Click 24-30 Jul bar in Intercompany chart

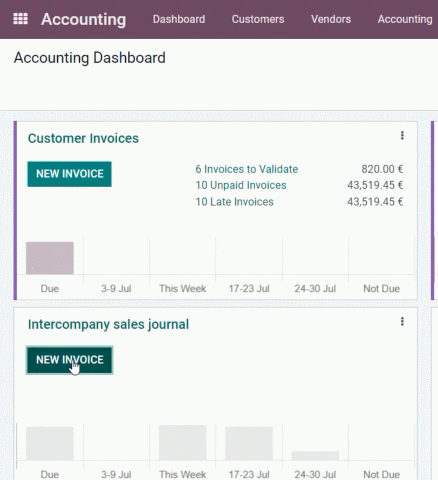[x=315, y=456]
